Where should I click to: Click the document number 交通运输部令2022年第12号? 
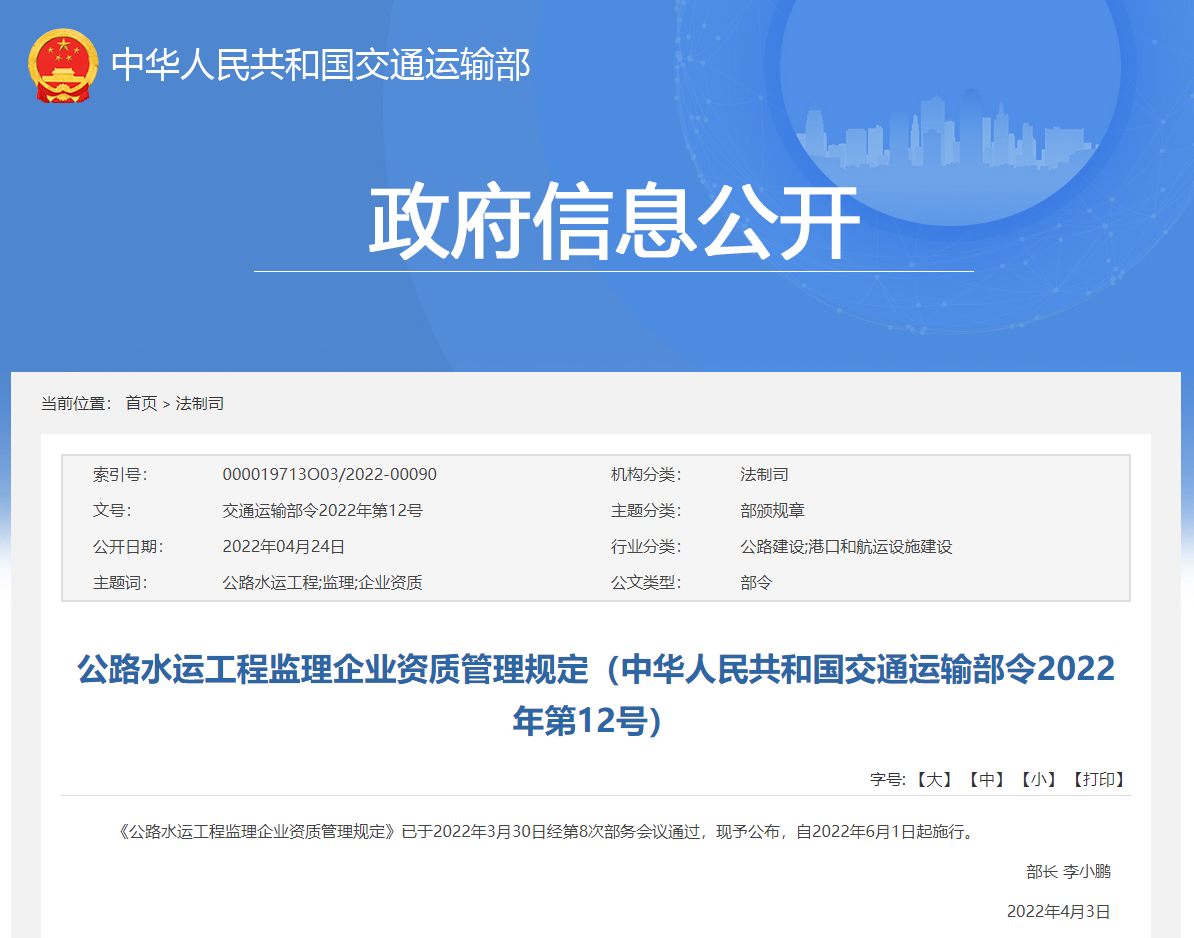coord(322,510)
